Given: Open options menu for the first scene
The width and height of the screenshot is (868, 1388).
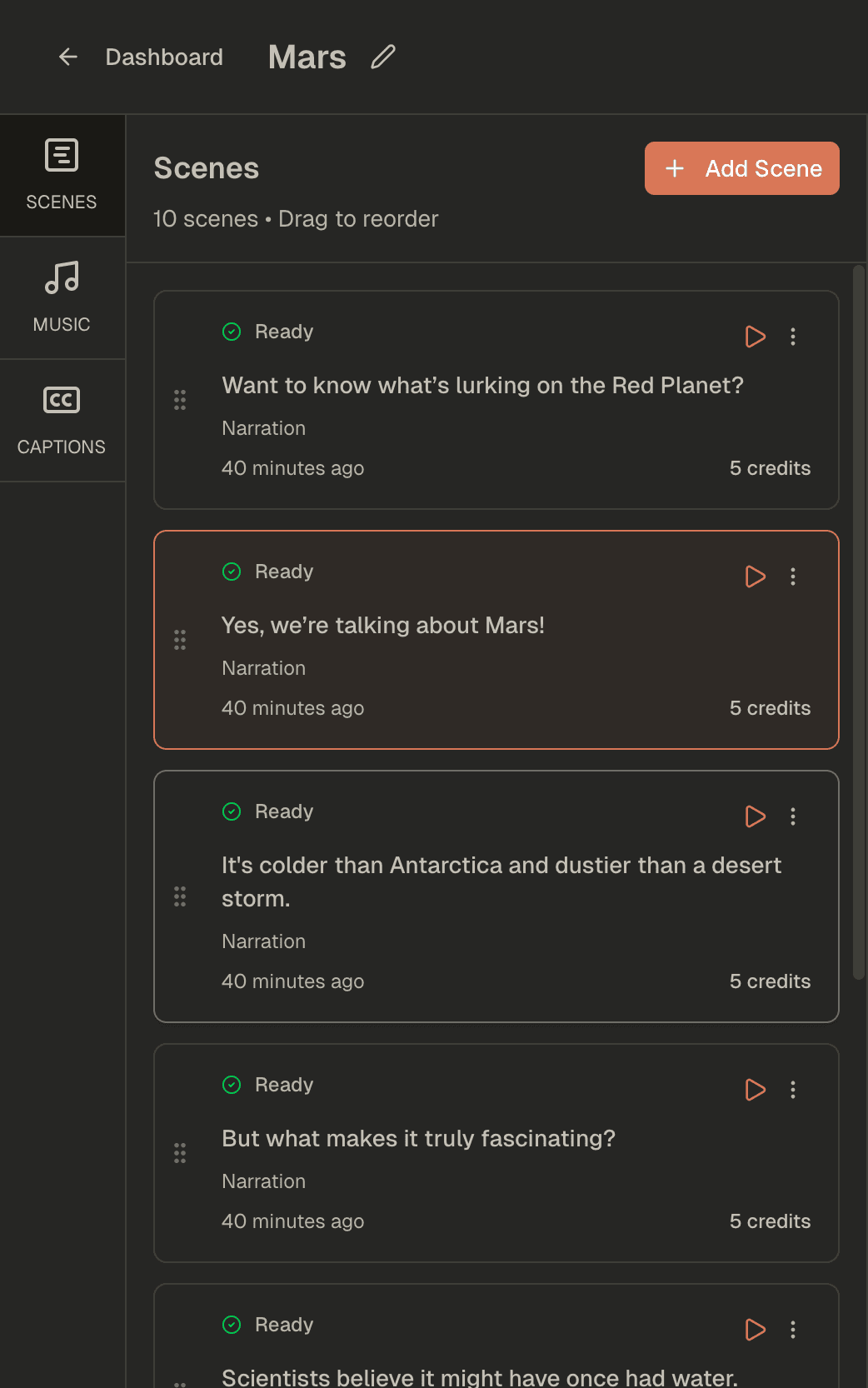Looking at the screenshot, I should pyautogui.click(x=792, y=337).
